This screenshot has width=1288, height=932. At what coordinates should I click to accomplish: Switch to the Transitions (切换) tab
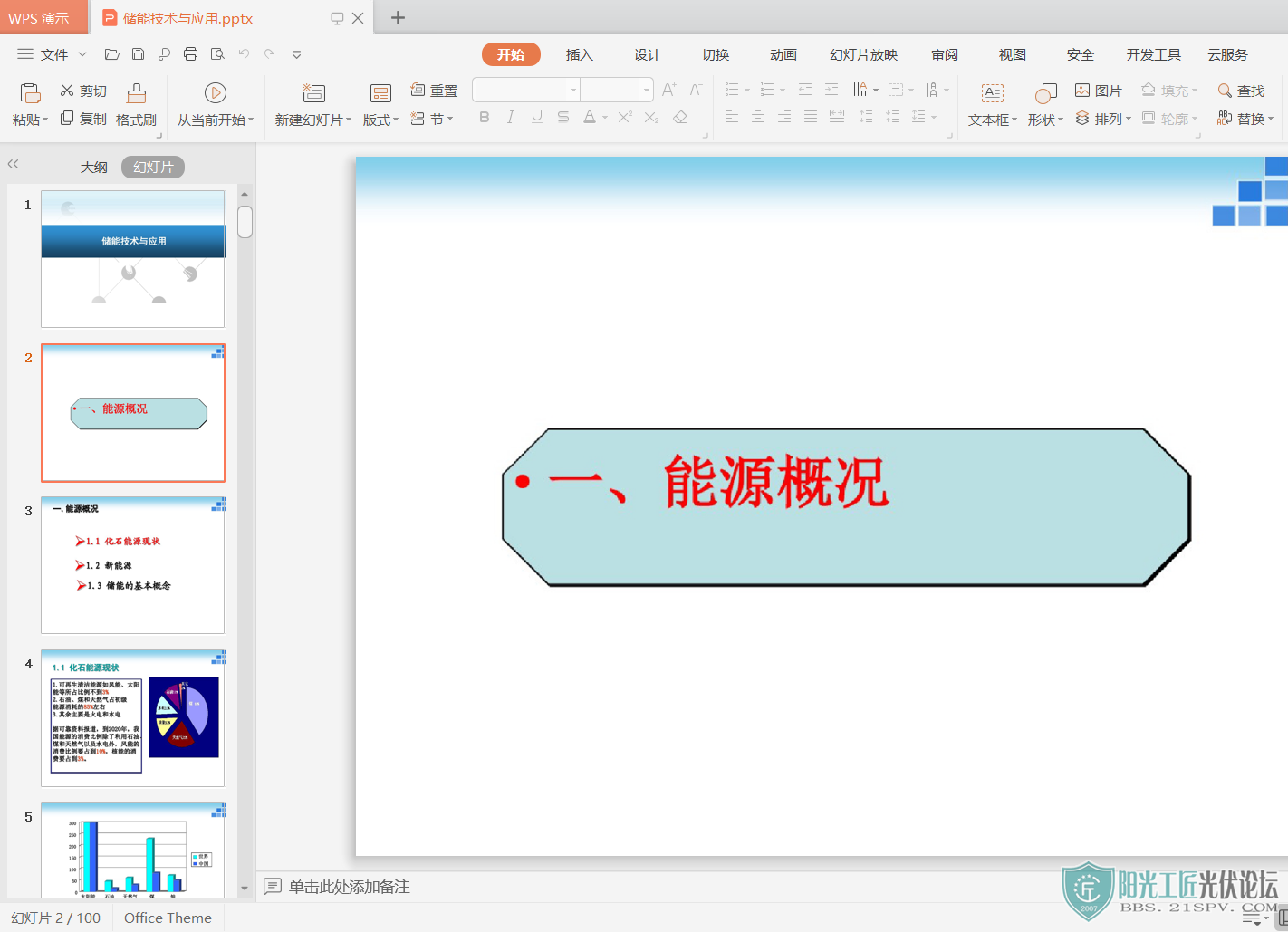716,54
